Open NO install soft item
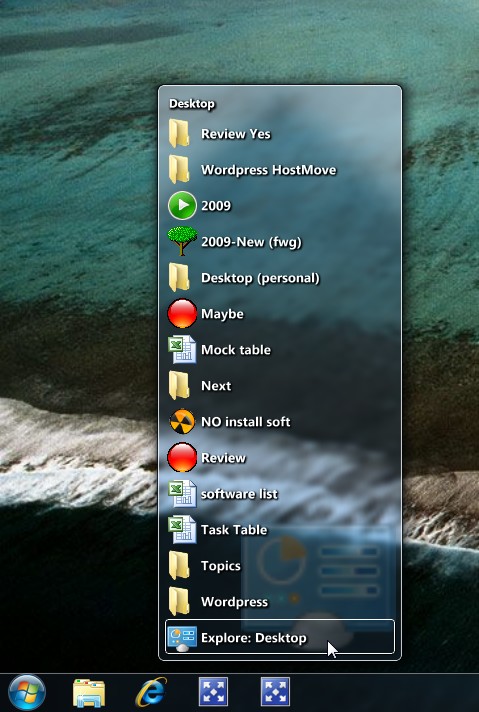This screenshot has height=712, width=479. click(280, 422)
